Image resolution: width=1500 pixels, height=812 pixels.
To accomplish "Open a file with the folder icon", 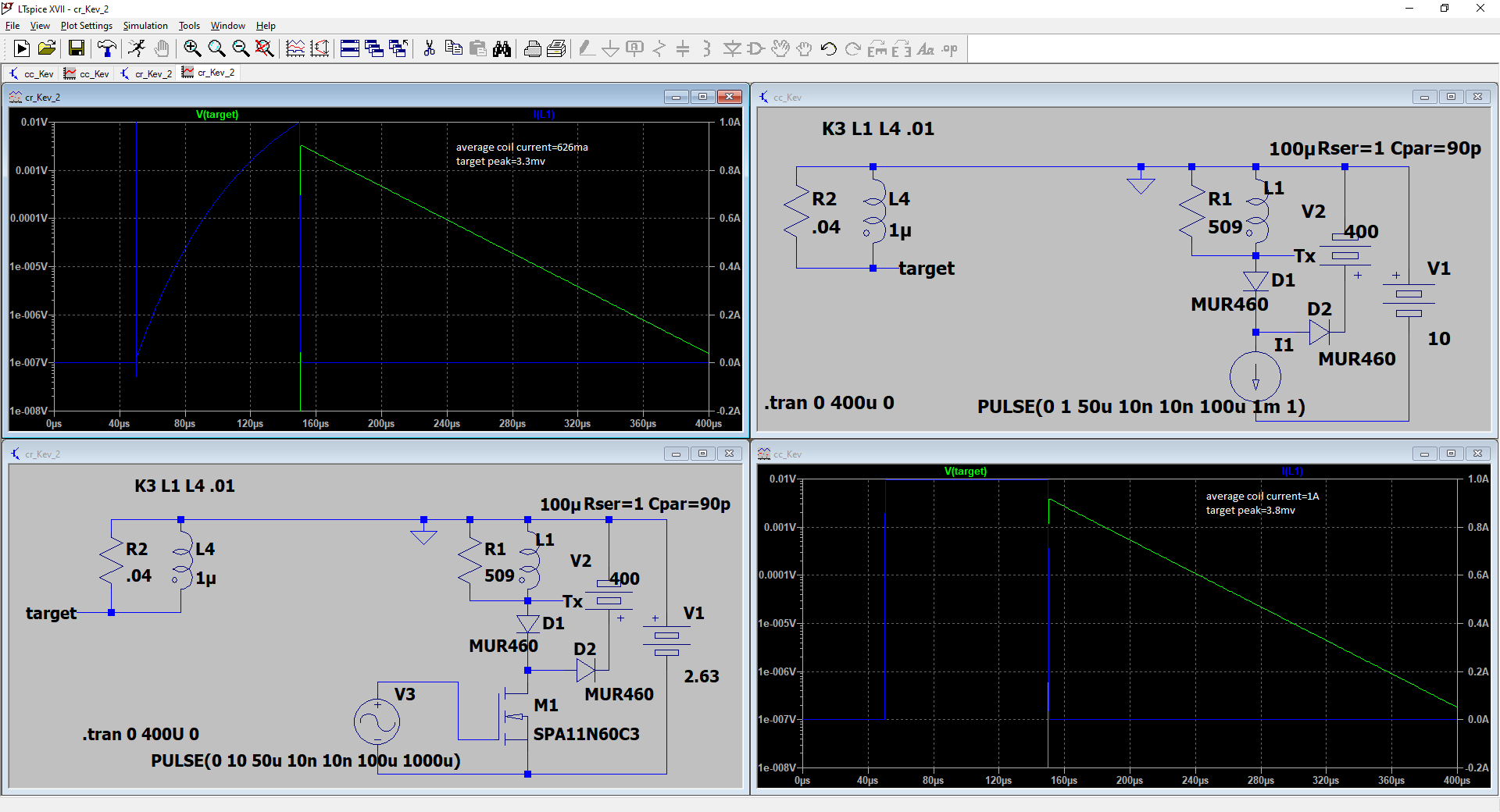I will [47, 49].
